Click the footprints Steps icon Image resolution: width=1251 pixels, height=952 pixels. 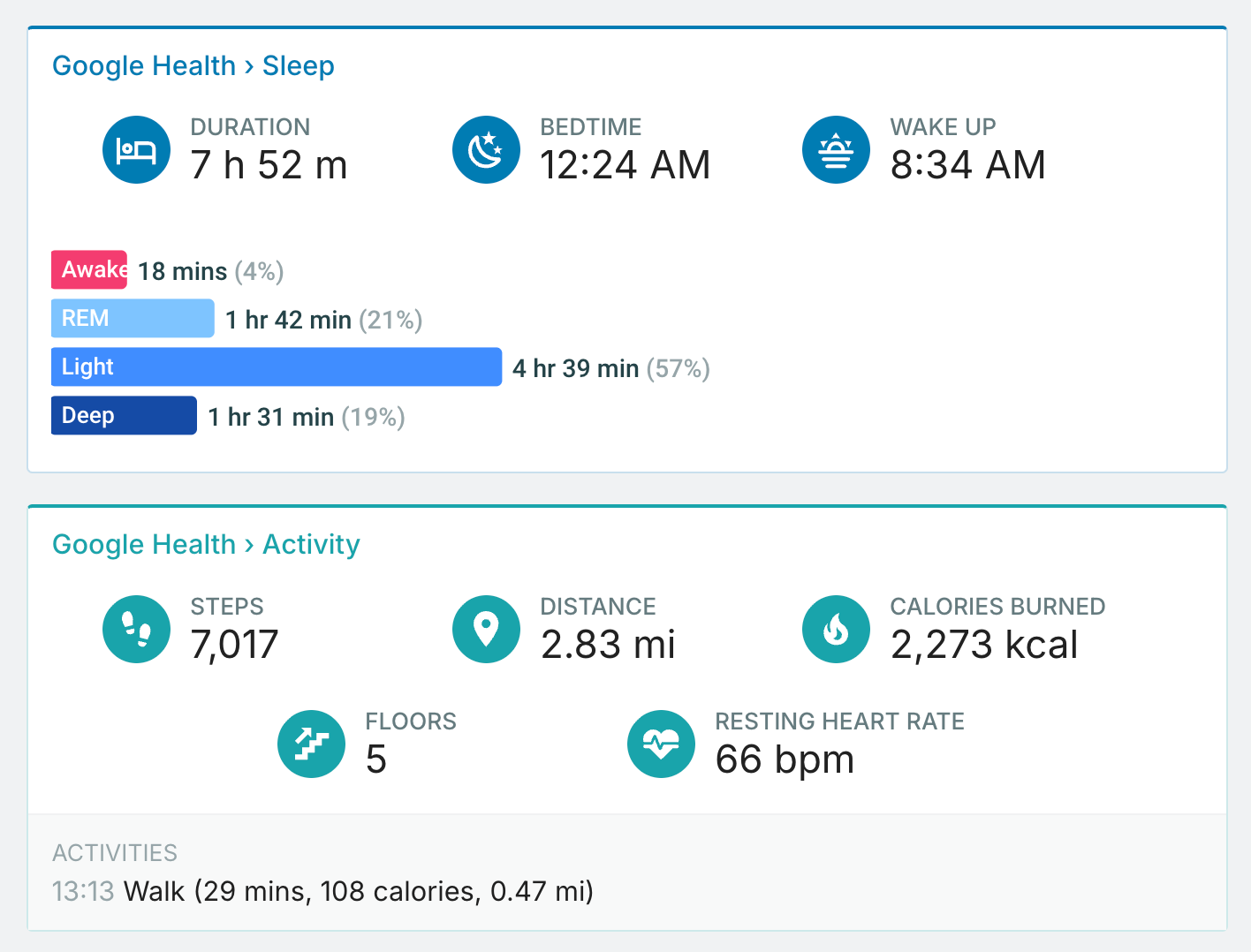tap(136, 629)
